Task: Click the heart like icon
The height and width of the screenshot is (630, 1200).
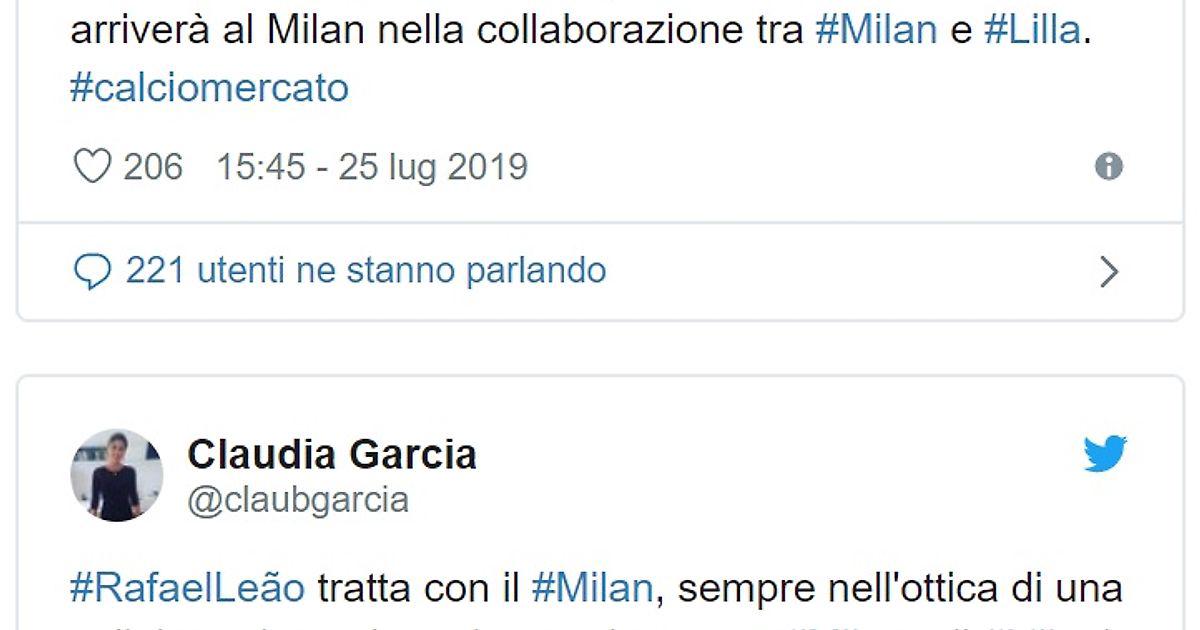Action: [x=93, y=167]
